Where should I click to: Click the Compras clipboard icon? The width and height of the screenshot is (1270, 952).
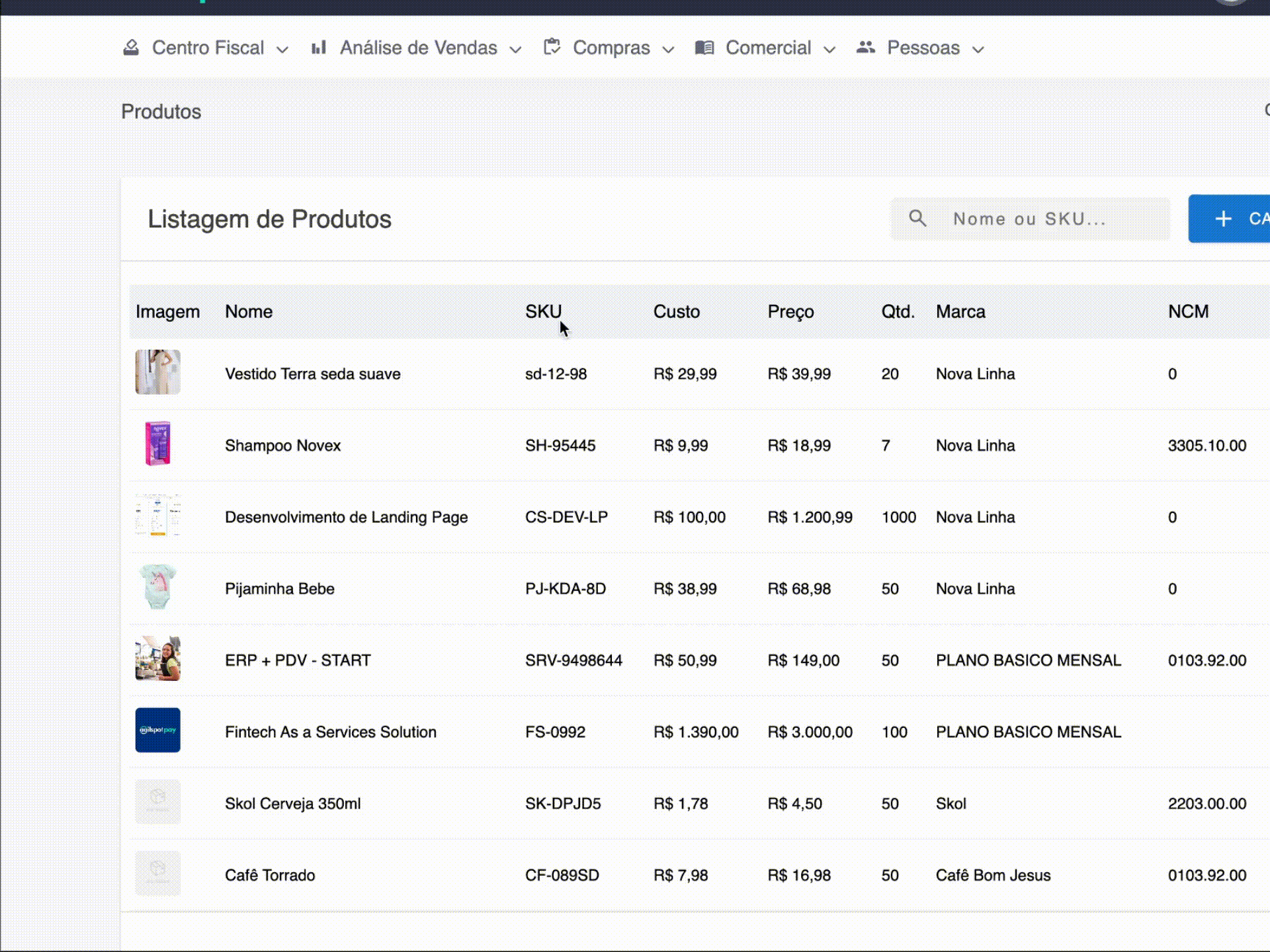click(x=552, y=48)
